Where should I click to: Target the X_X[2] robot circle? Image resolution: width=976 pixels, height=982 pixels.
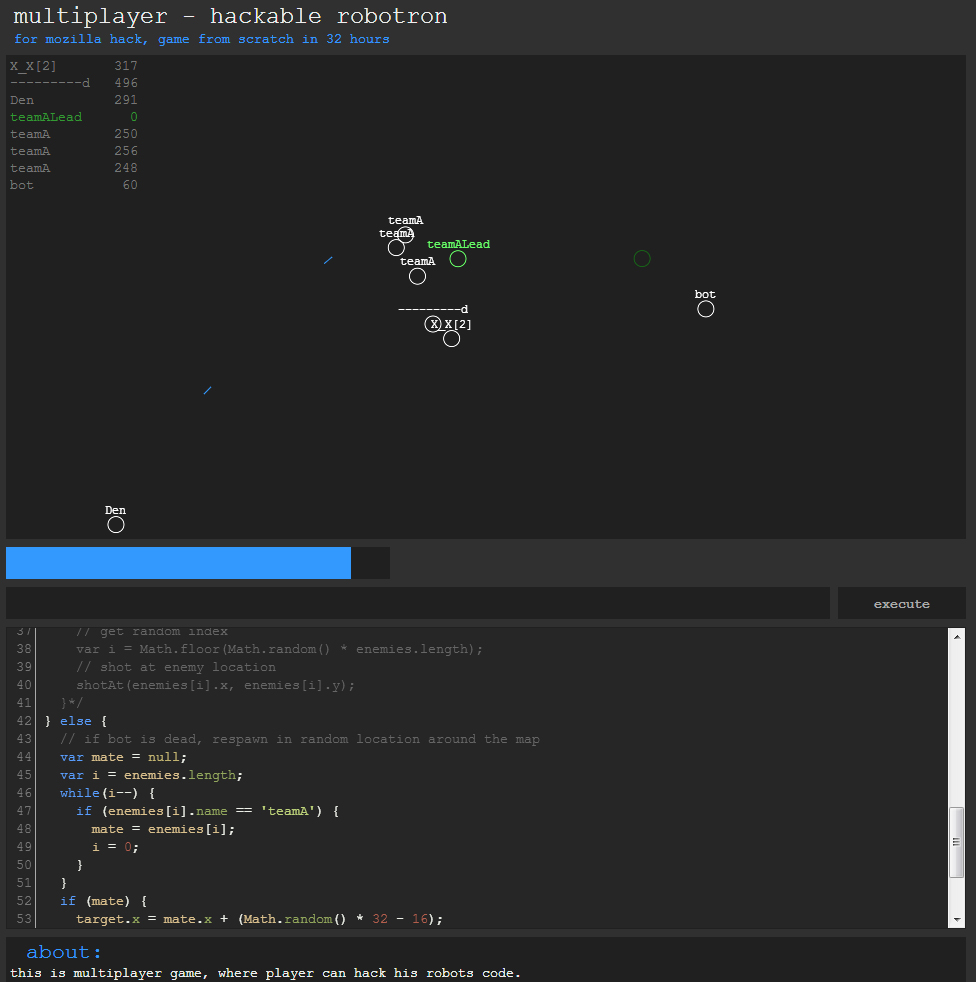(452, 339)
